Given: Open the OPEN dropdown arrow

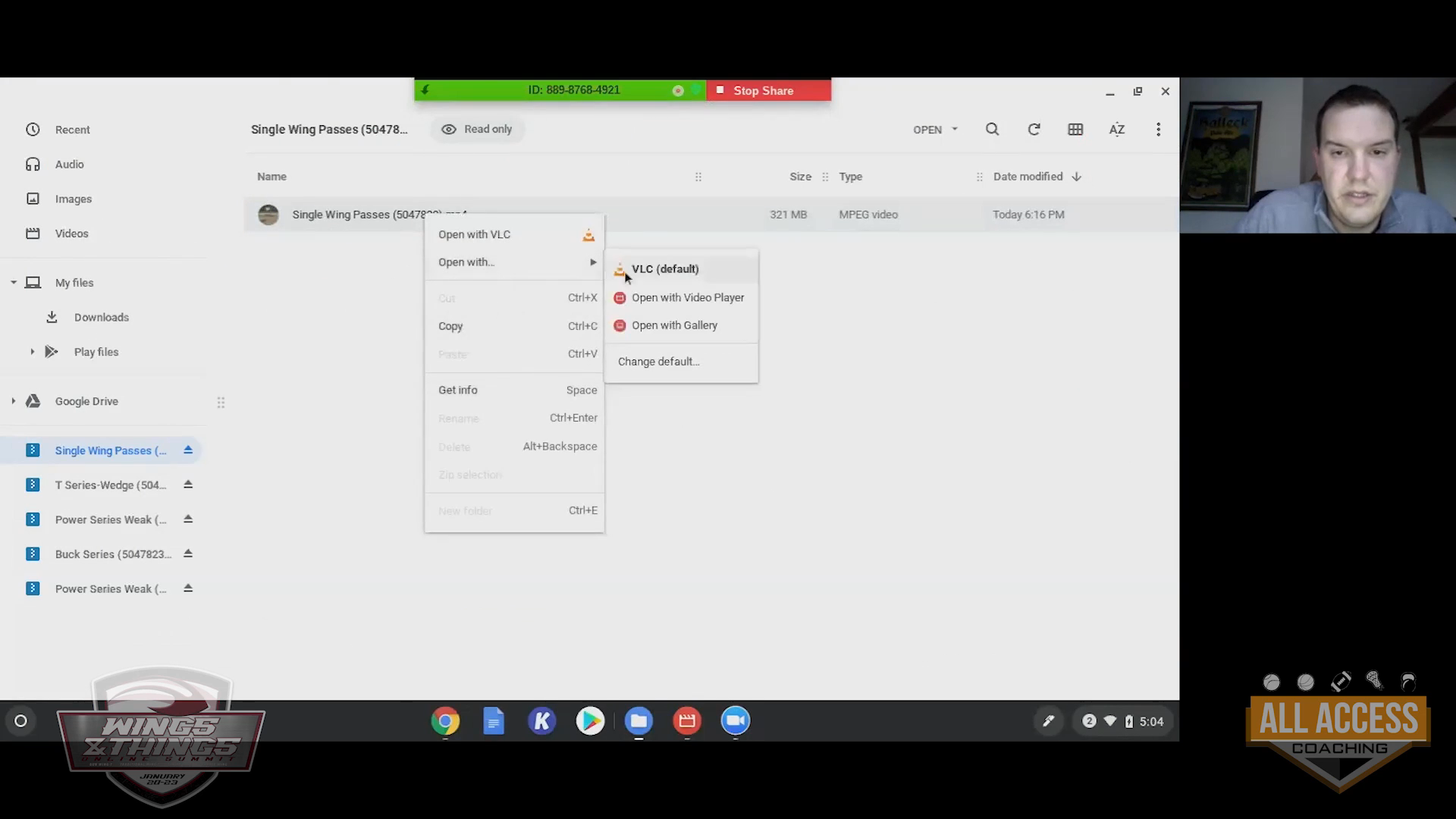Looking at the screenshot, I should 955,130.
